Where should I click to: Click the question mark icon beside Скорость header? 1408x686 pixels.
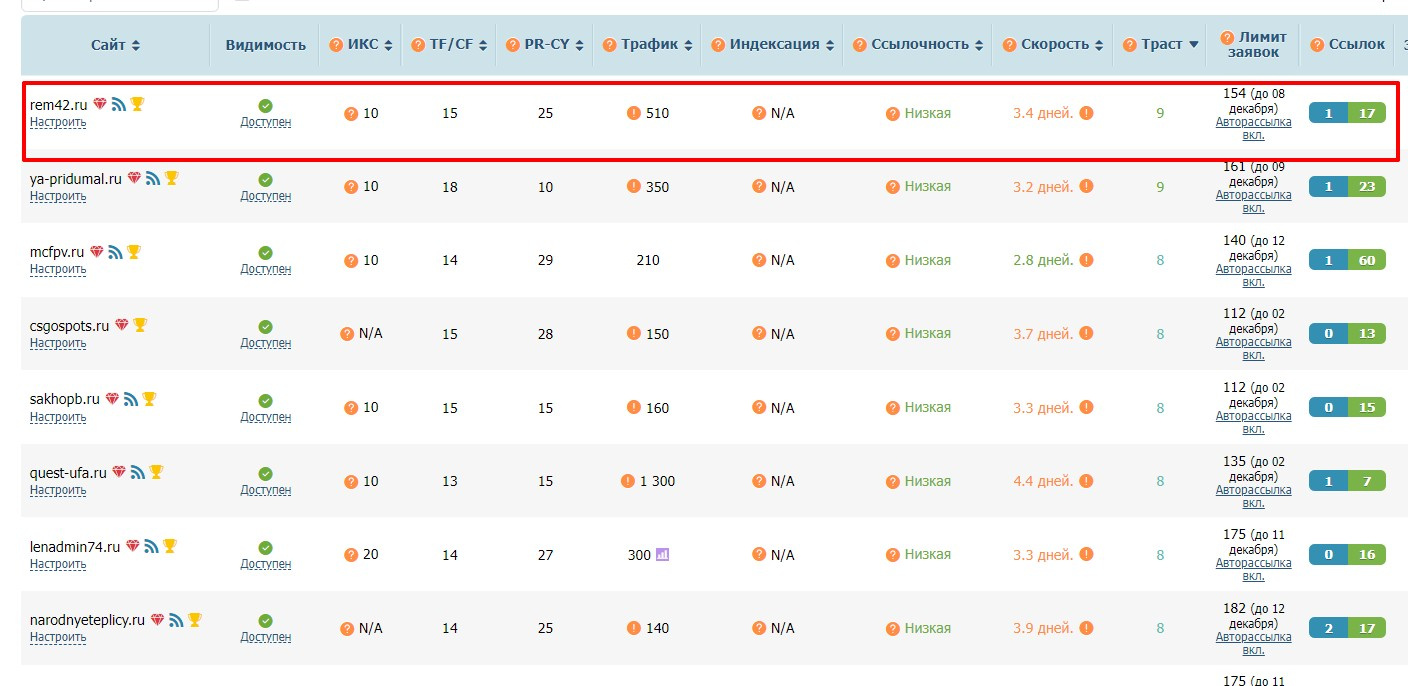click(x=1010, y=45)
